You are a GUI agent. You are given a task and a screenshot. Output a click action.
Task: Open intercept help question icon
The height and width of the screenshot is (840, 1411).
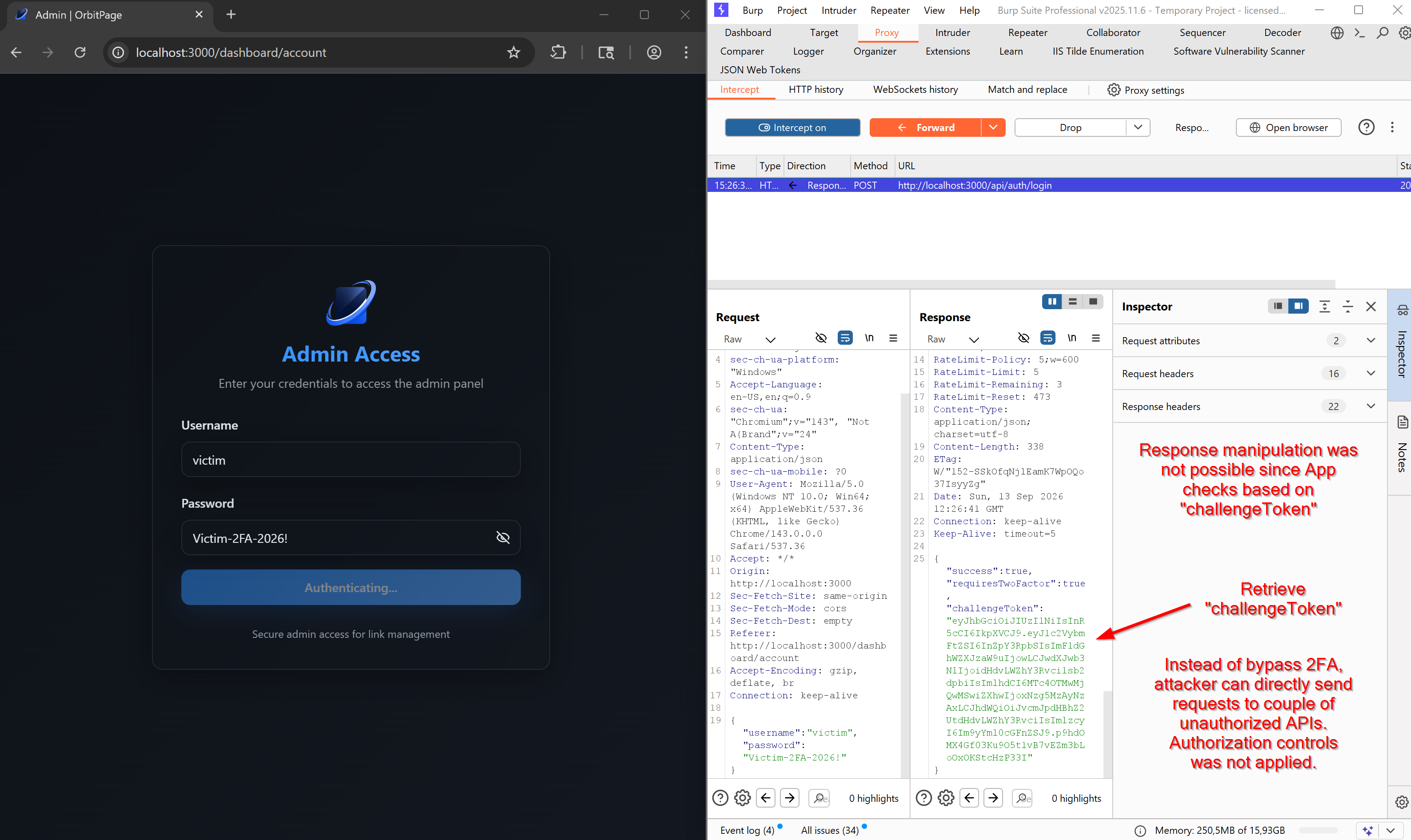[x=1366, y=127]
